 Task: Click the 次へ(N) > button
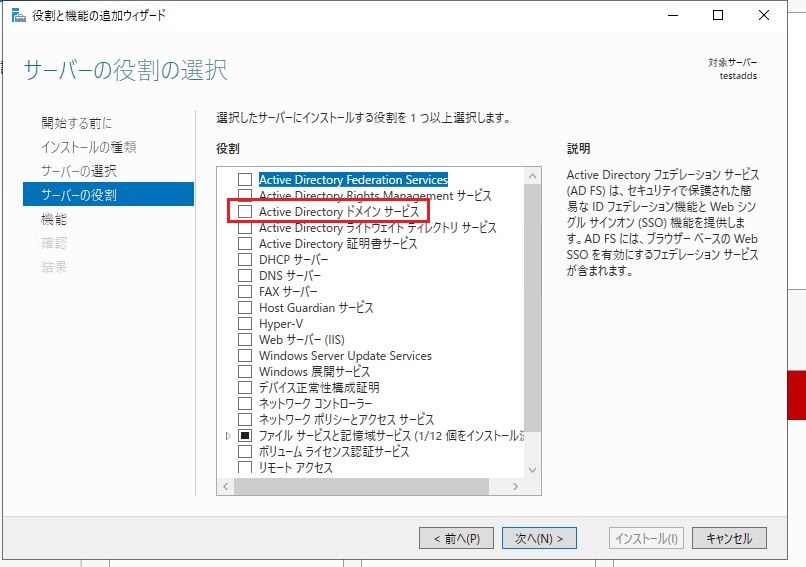[x=539, y=538]
